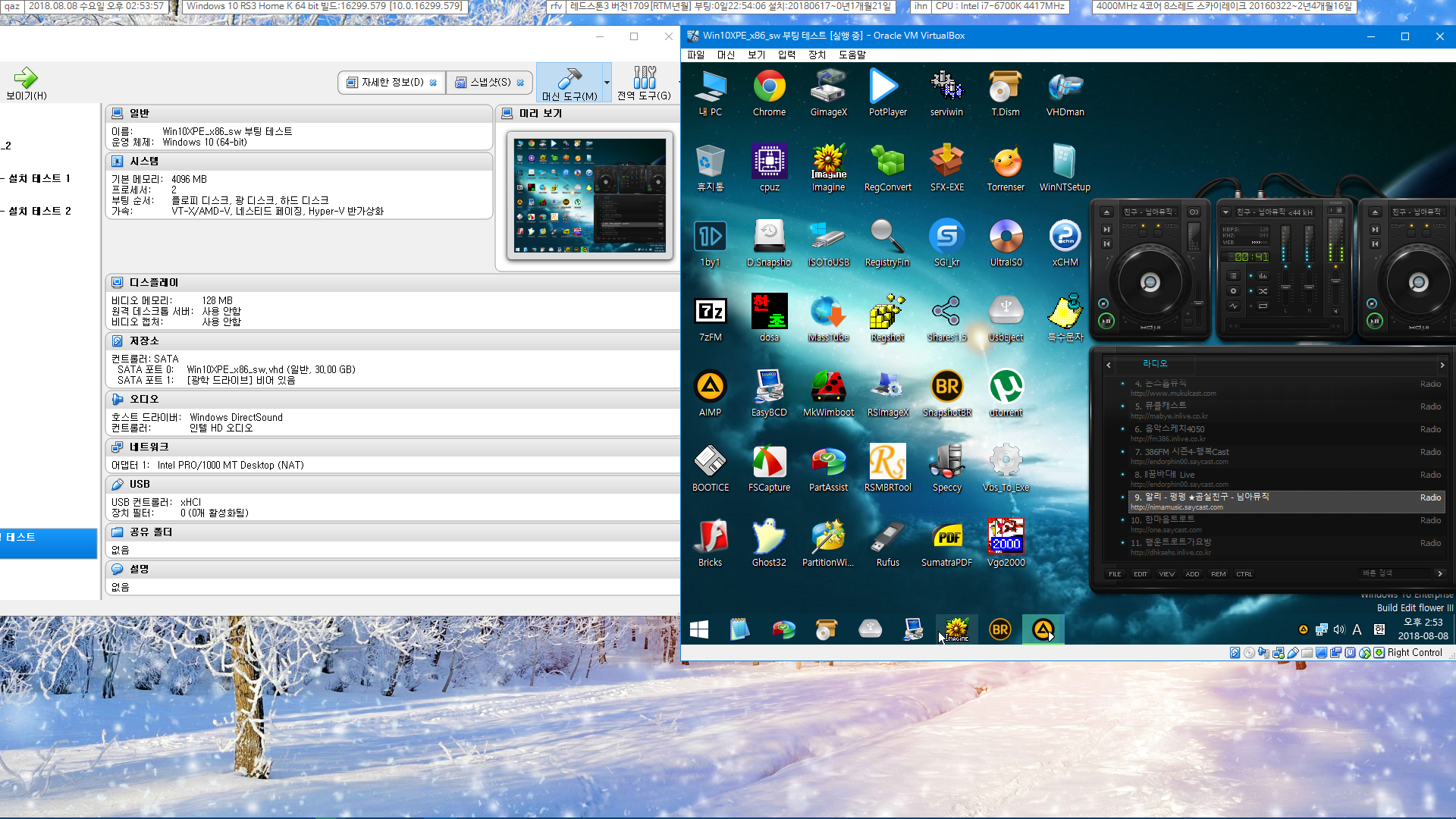The width and height of the screenshot is (1456, 819).
Task: Click 자세한 정보 details button
Action: pos(389,83)
